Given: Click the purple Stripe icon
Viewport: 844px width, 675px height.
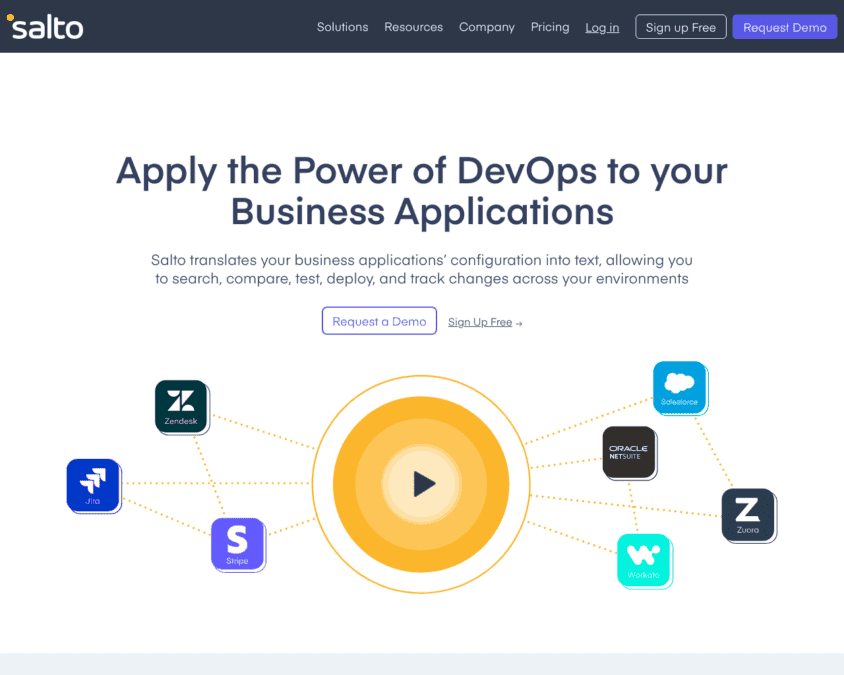Looking at the screenshot, I should 238,544.
